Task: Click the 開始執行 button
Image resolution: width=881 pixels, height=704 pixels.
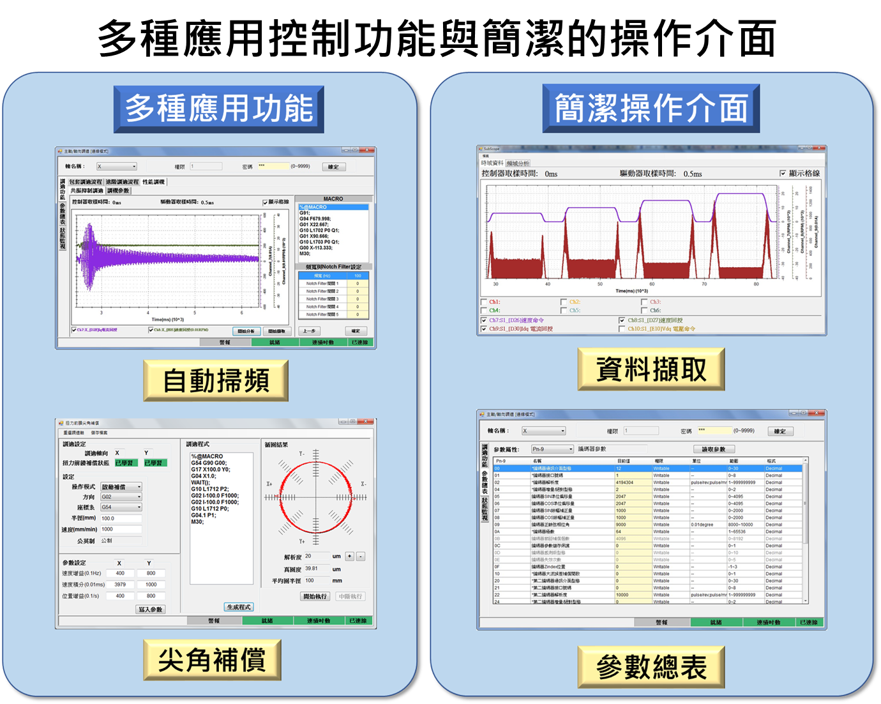Action: [x=316, y=596]
